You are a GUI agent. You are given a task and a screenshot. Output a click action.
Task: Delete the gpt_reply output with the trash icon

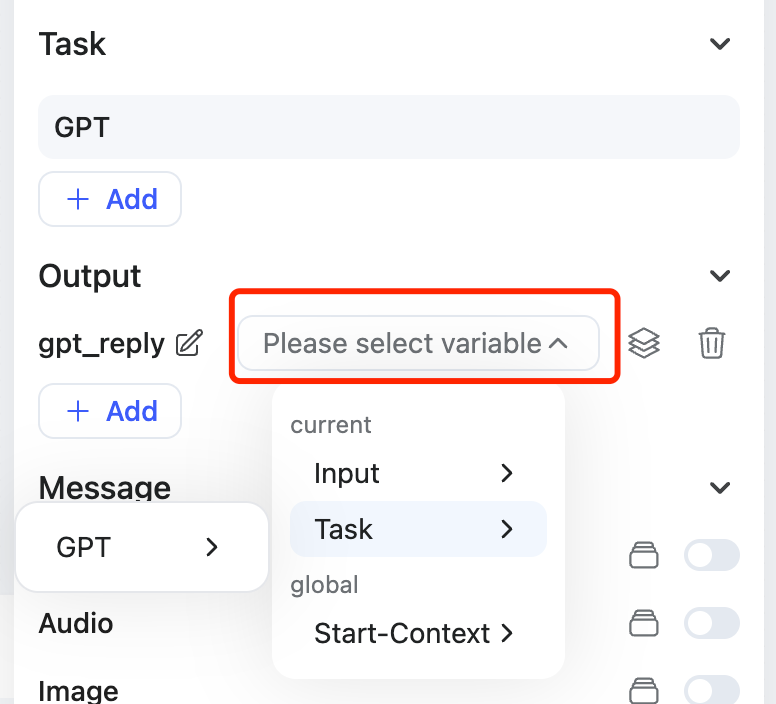(x=711, y=344)
